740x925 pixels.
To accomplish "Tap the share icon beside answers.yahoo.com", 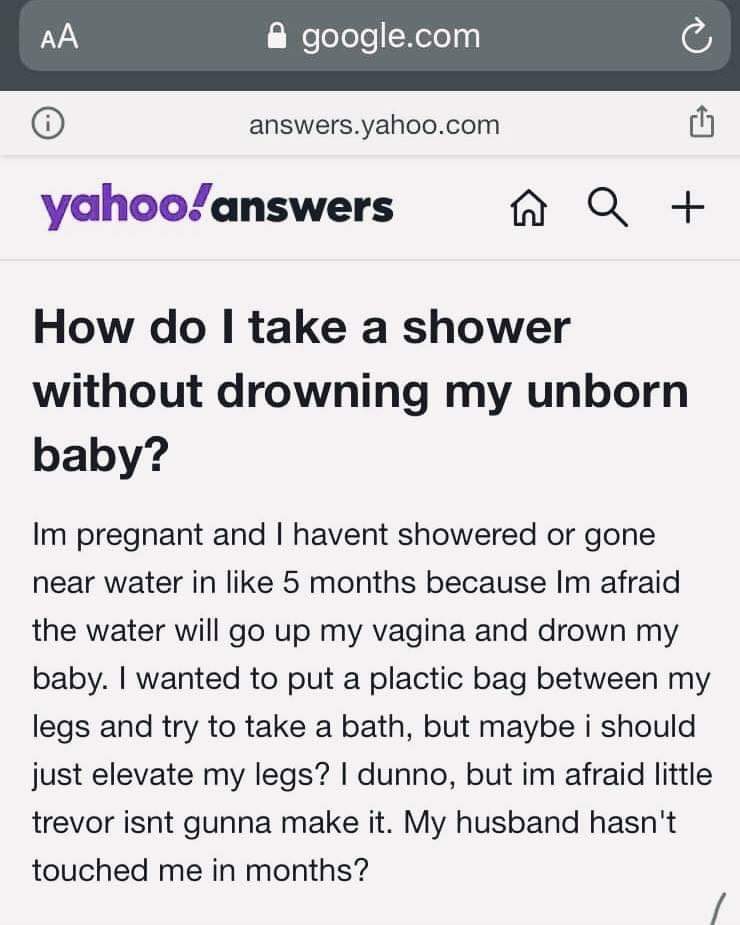I will pyautogui.click(x=702, y=121).
